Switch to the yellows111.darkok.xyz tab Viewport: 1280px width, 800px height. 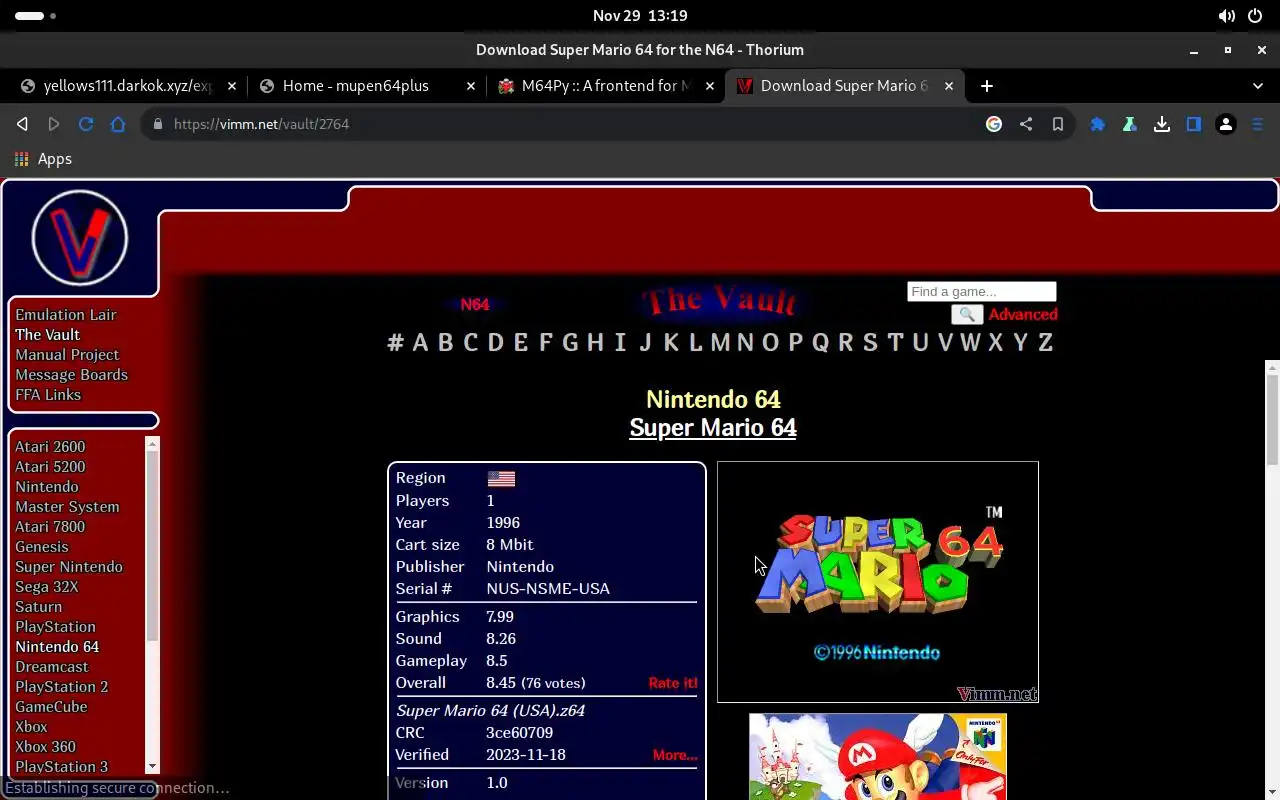pyautogui.click(x=128, y=86)
